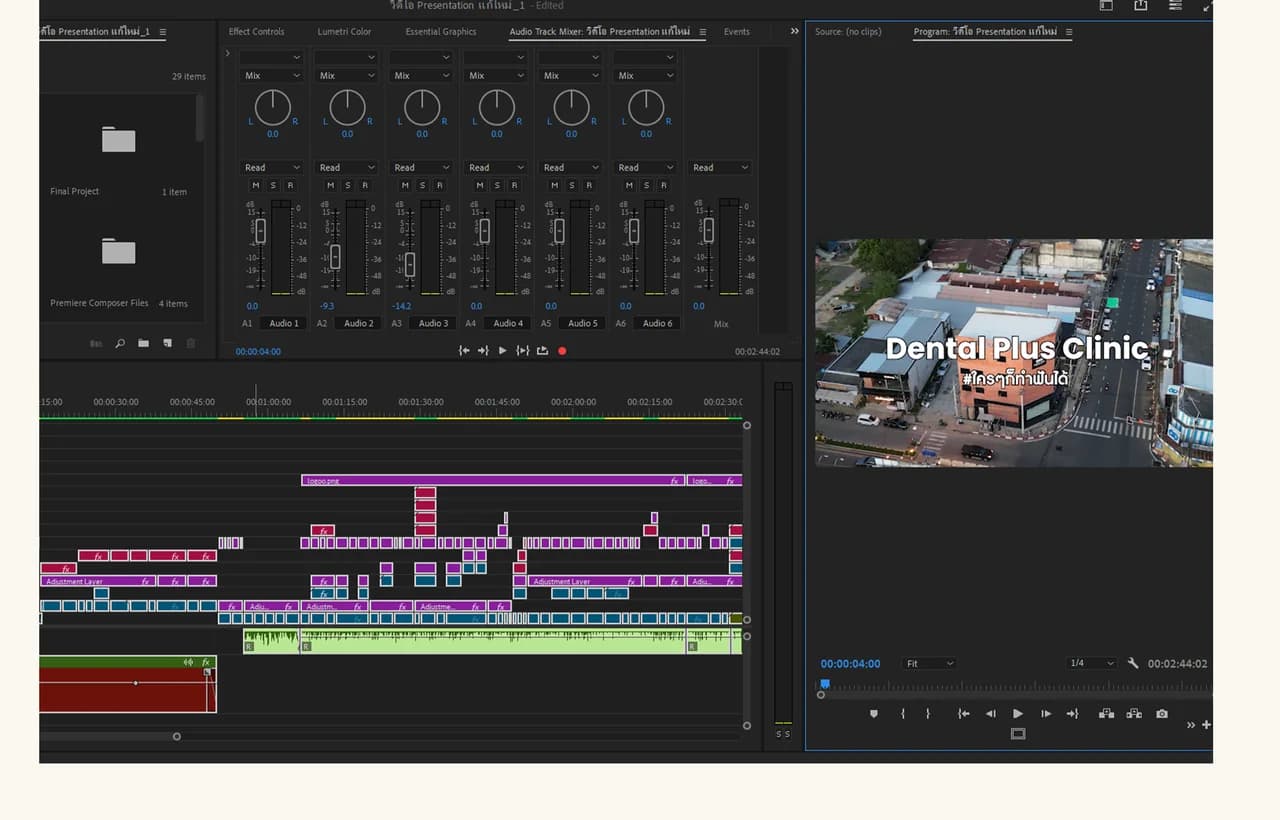Toggle loop playback in Audio Track Mixer

click(542, 351)
